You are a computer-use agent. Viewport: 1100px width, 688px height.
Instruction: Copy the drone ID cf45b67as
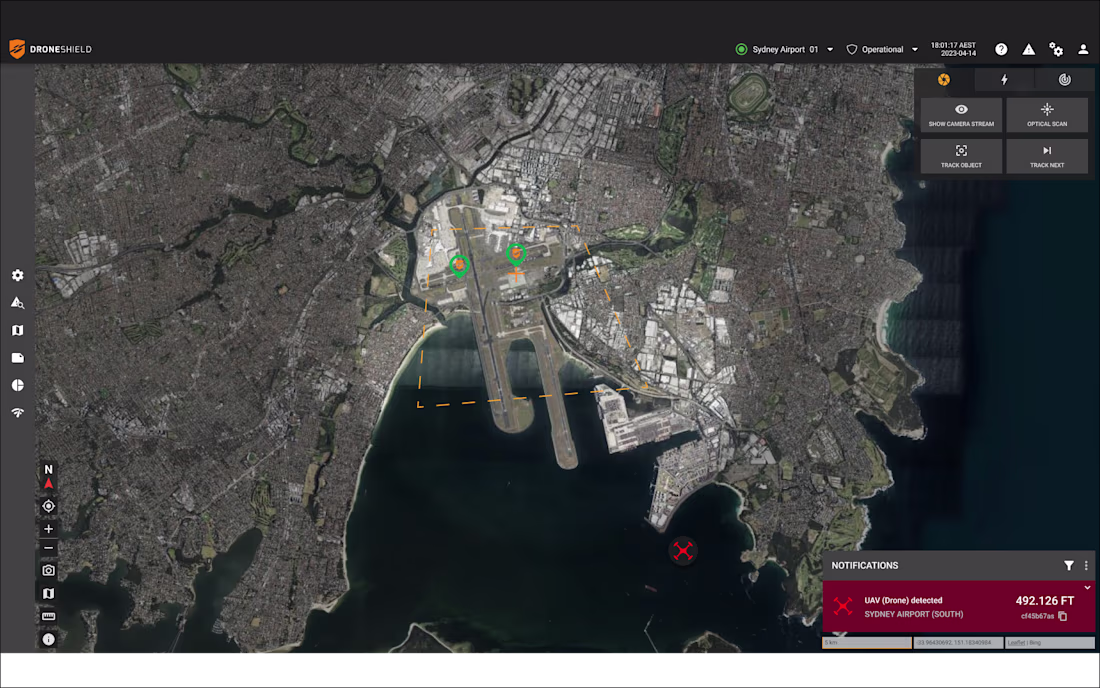point(1063,616)
